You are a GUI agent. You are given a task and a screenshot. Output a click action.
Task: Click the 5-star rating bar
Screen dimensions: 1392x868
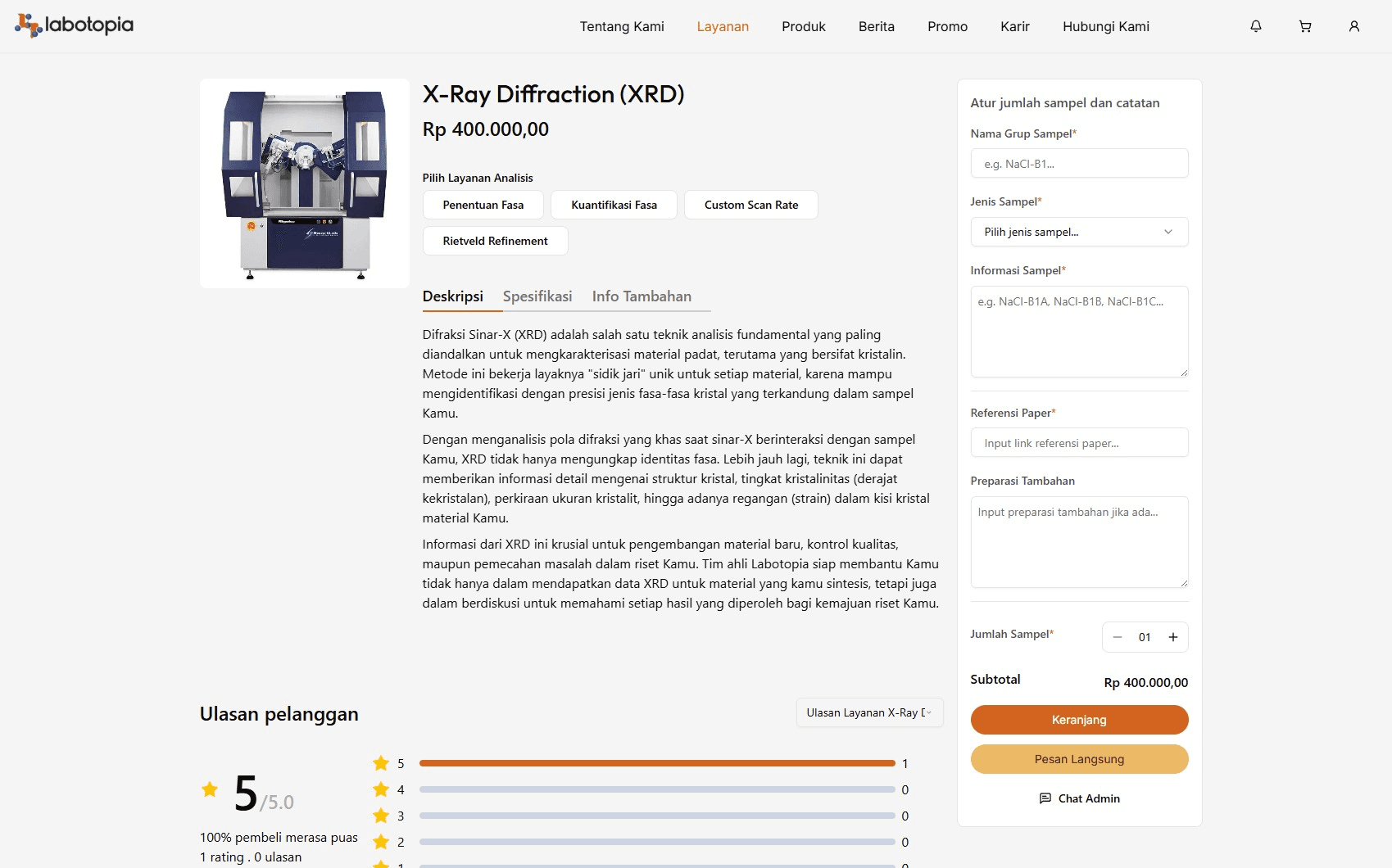click(x=656, y=763)
